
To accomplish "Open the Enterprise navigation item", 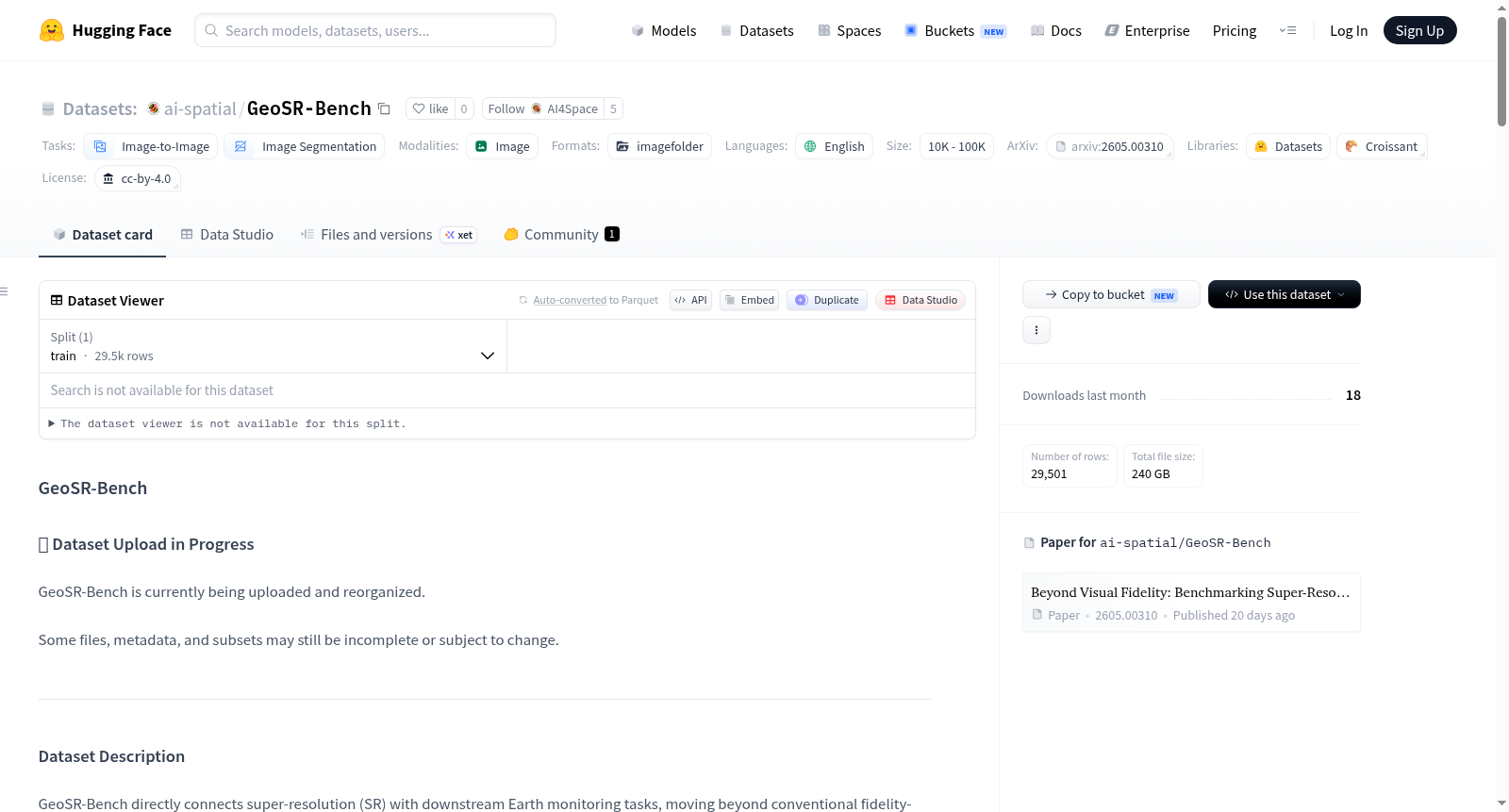I will 1147,30.
